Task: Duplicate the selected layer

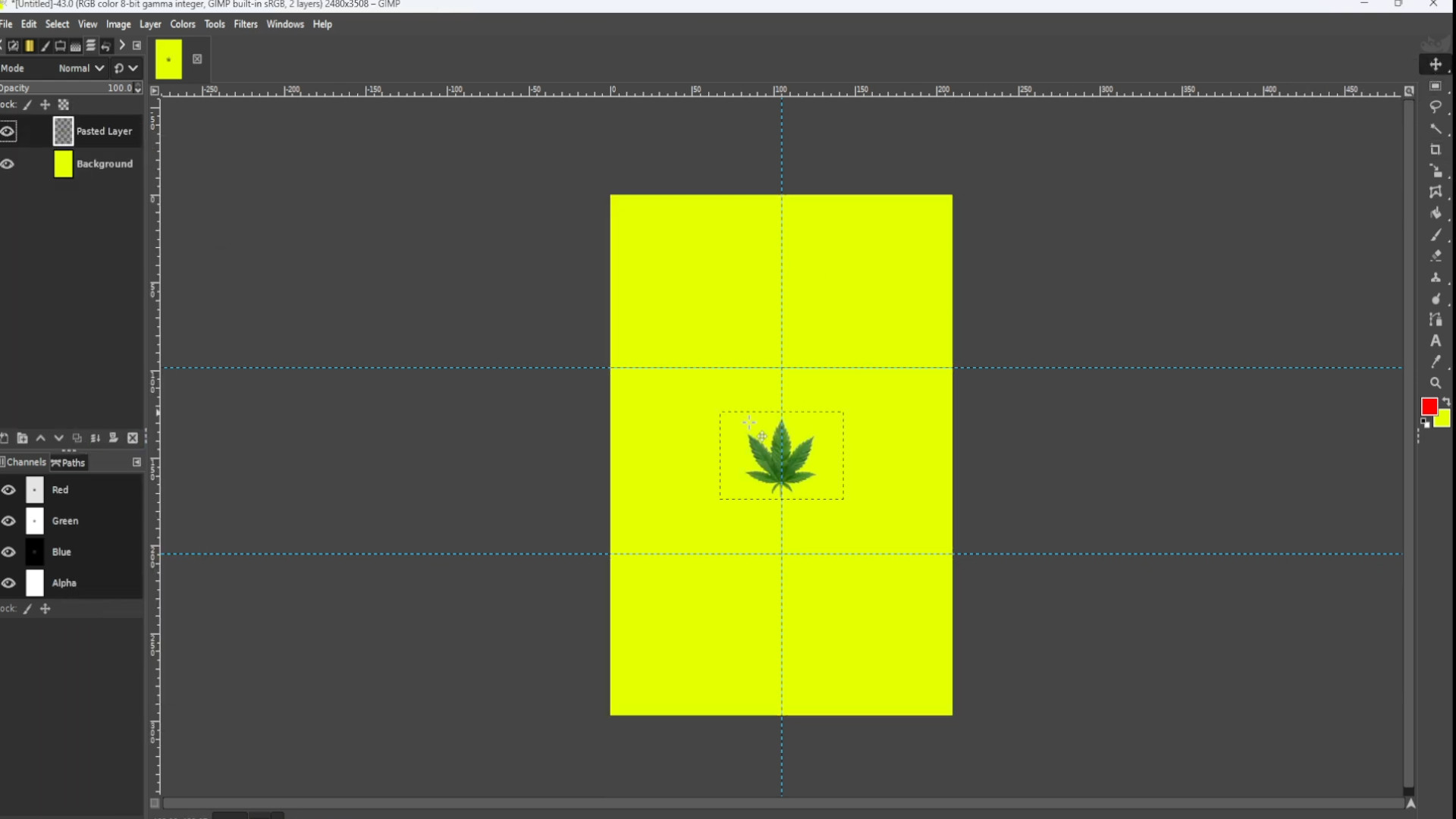Action: (x=77, y=438)
